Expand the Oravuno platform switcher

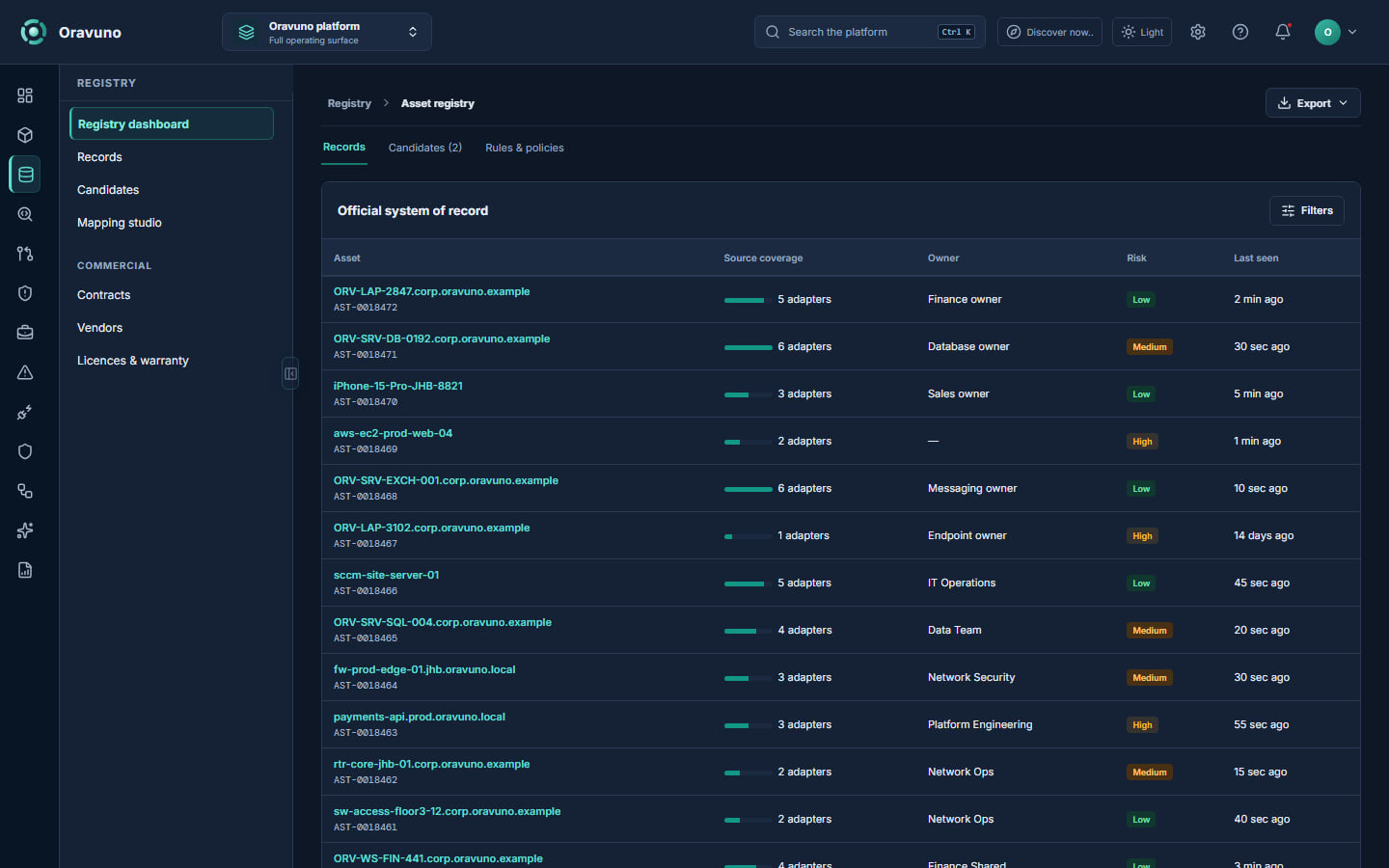(327, 32)
